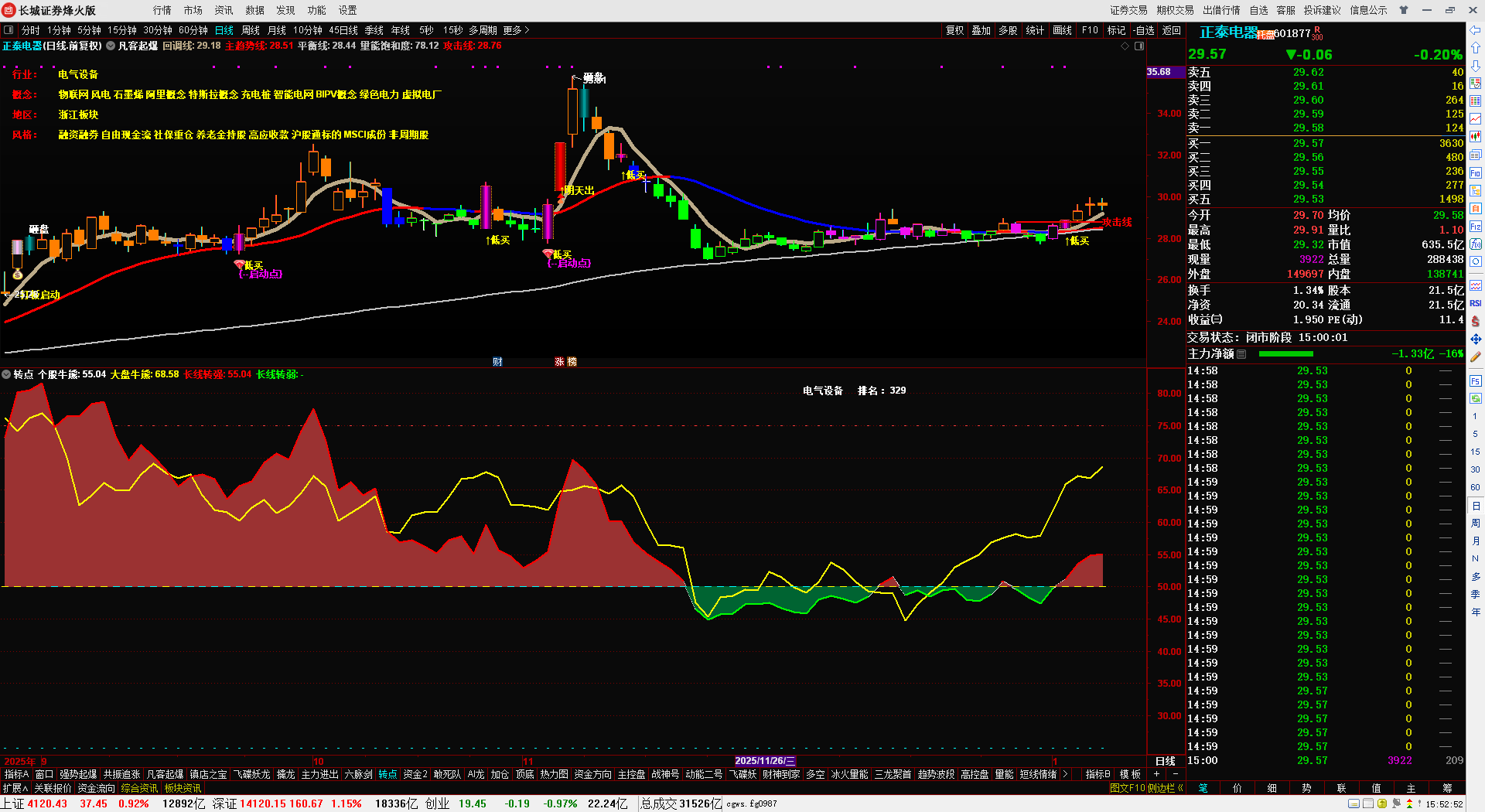Zoom out chart with the minus button

[x=1176, y=774]
